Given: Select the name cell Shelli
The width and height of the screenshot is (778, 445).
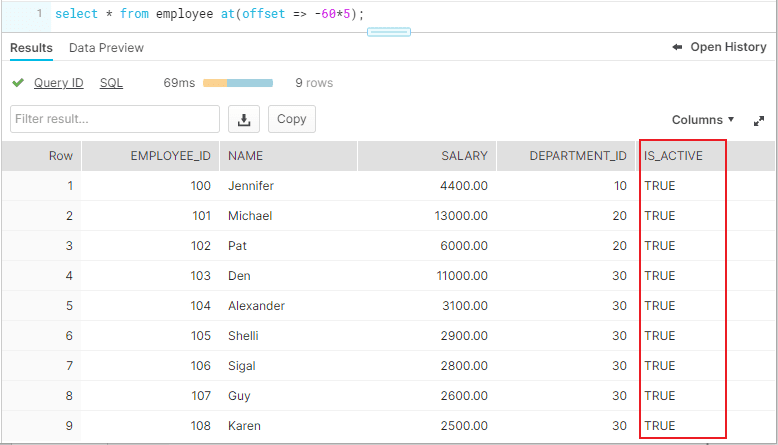Looking at the screenshot, I should [x=243, y=336].
